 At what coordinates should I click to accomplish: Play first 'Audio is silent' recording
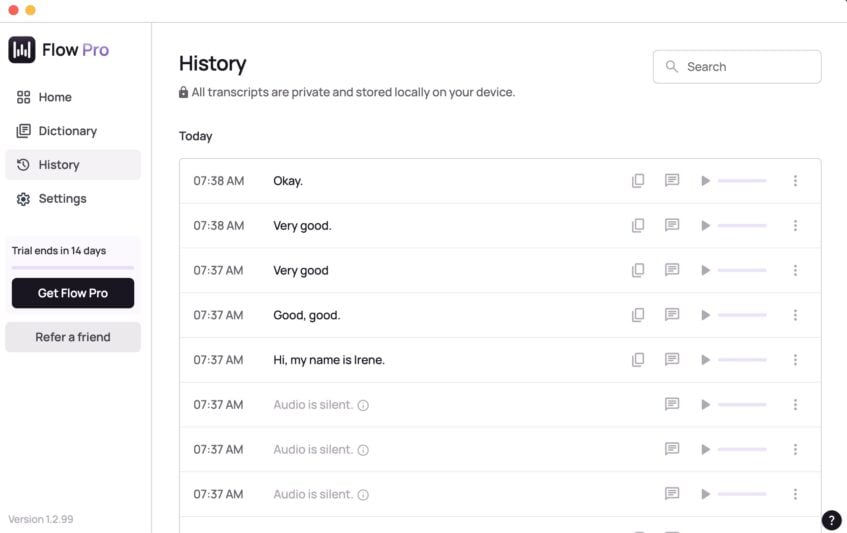point(705,405)
